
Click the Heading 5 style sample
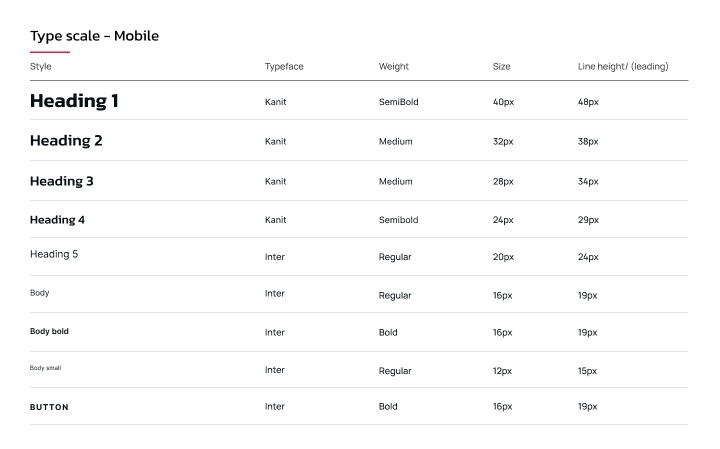tap(54, 255)
